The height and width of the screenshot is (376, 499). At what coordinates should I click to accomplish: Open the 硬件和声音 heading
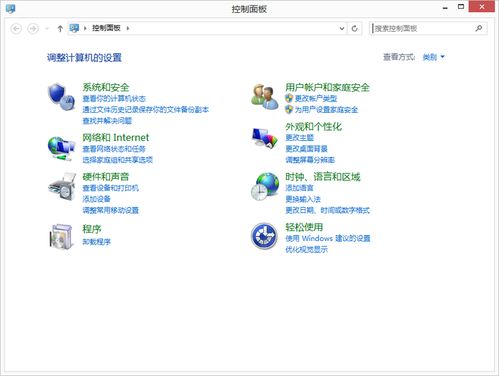[106, 177]
